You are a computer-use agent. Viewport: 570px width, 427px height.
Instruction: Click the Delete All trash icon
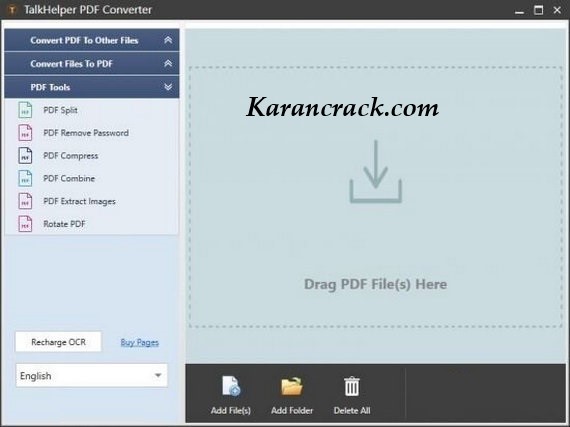pyautogui.click(x=352, y=386)
